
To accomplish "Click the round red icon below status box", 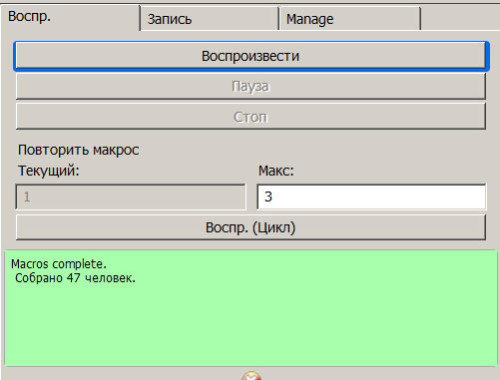I will (x=251, y=376).
